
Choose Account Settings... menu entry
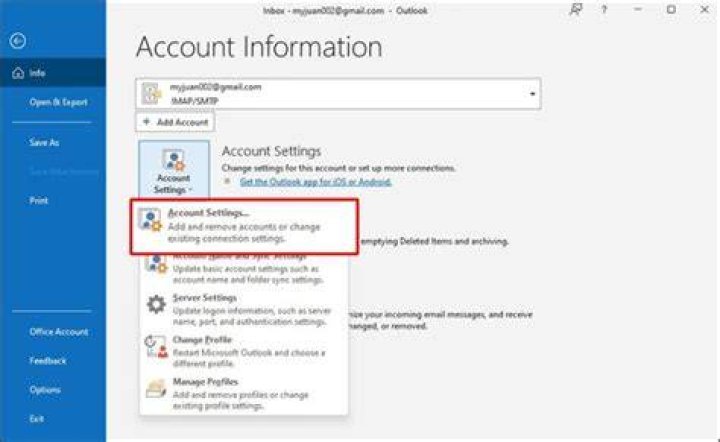point(244,226)
